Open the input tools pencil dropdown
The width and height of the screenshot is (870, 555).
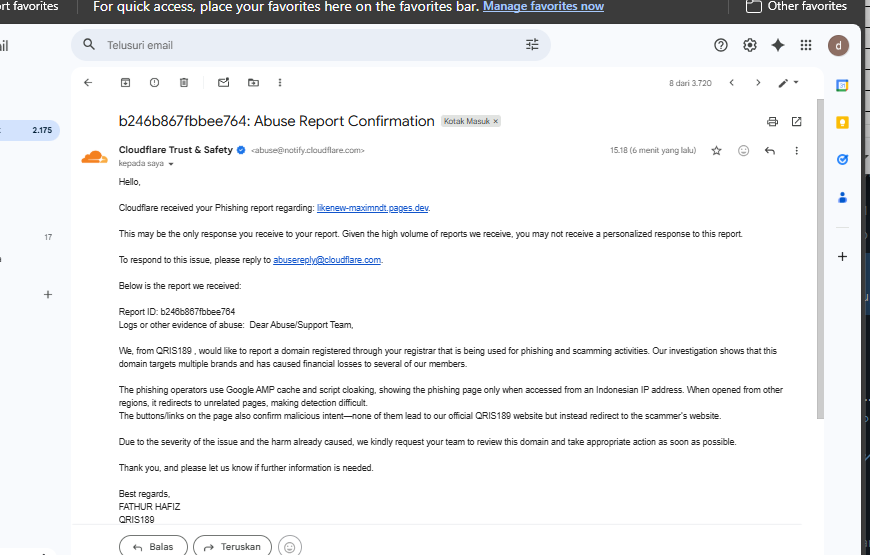tap(788, 83)
